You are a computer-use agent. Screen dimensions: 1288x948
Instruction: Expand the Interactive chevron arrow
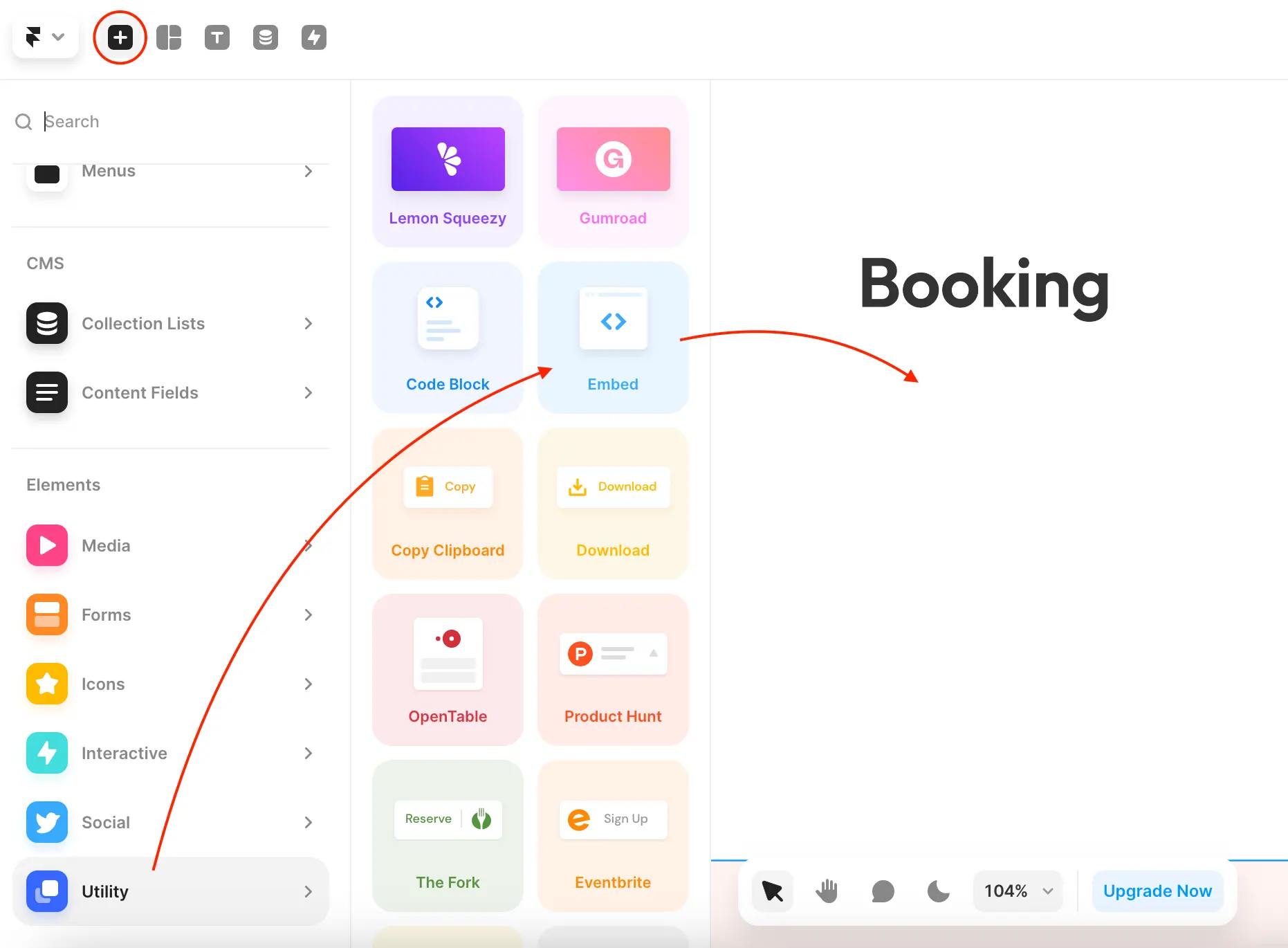309,753
